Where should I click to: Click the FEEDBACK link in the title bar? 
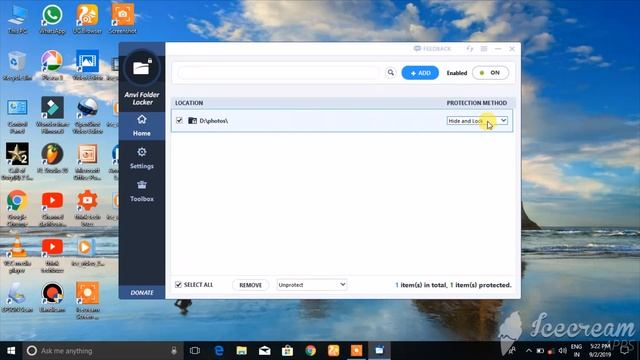(432, 49)
